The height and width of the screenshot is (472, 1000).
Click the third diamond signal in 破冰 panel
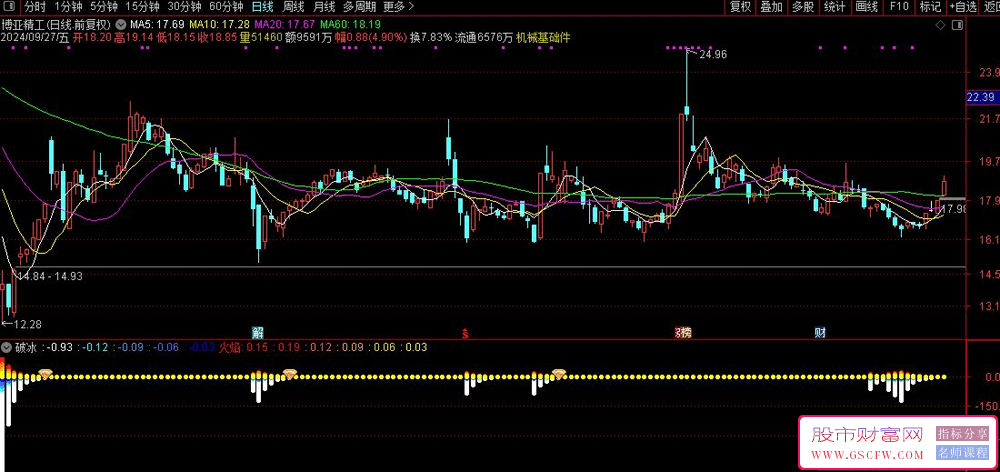tap(559, 373)
